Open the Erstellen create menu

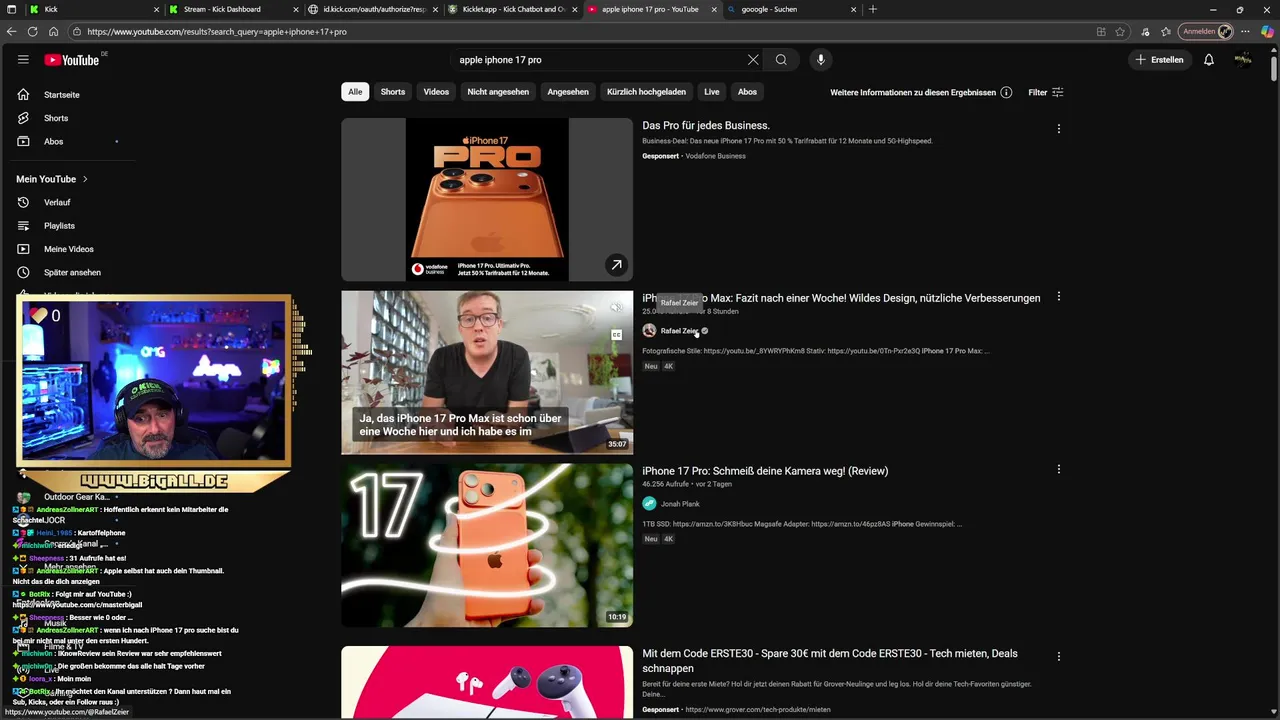coord(1158,60)
